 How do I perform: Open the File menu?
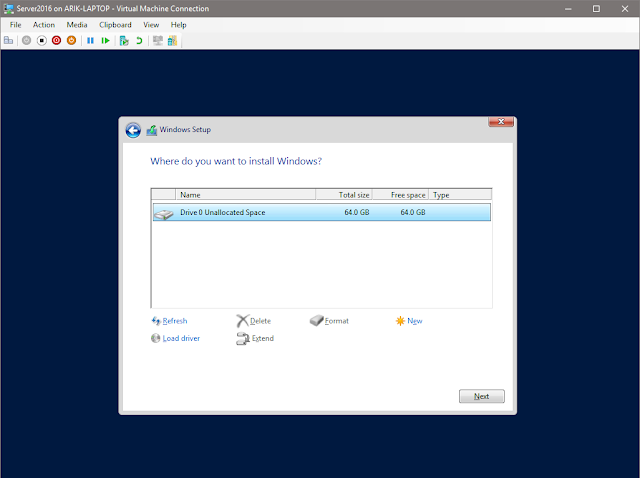point(16,25)
